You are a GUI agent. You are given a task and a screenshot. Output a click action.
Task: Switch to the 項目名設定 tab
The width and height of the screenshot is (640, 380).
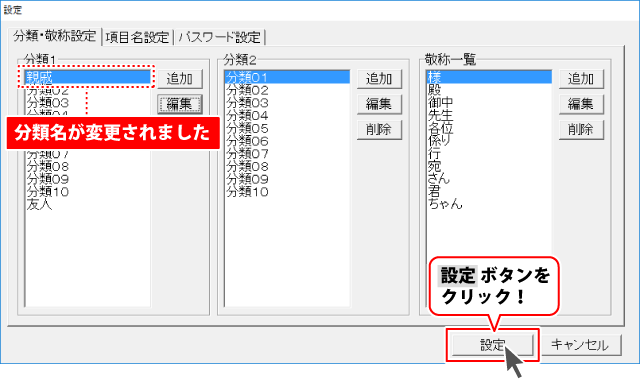(x=137, y=37)
